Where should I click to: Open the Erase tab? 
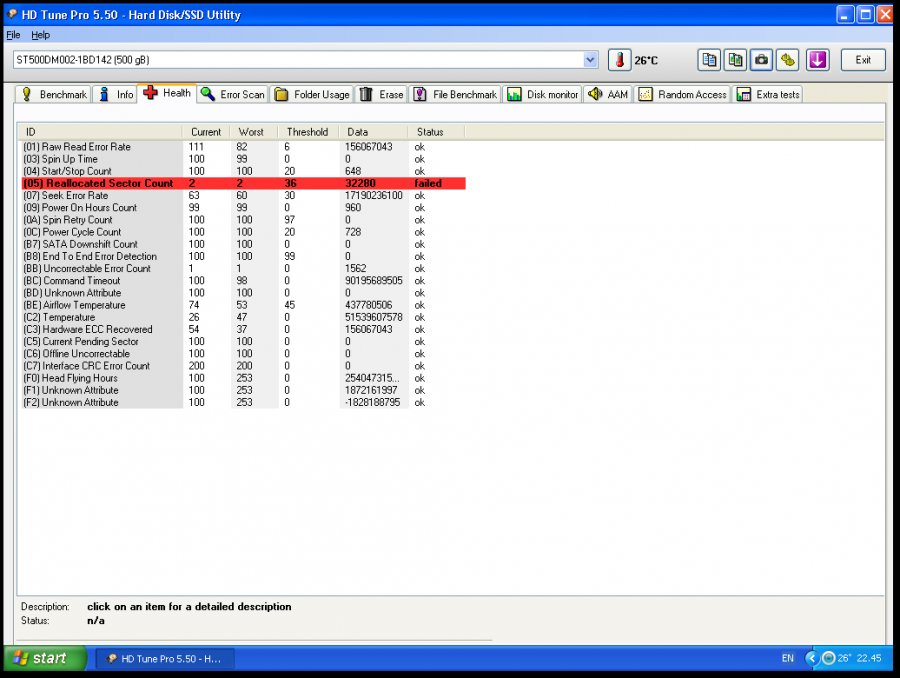point(382,94)
